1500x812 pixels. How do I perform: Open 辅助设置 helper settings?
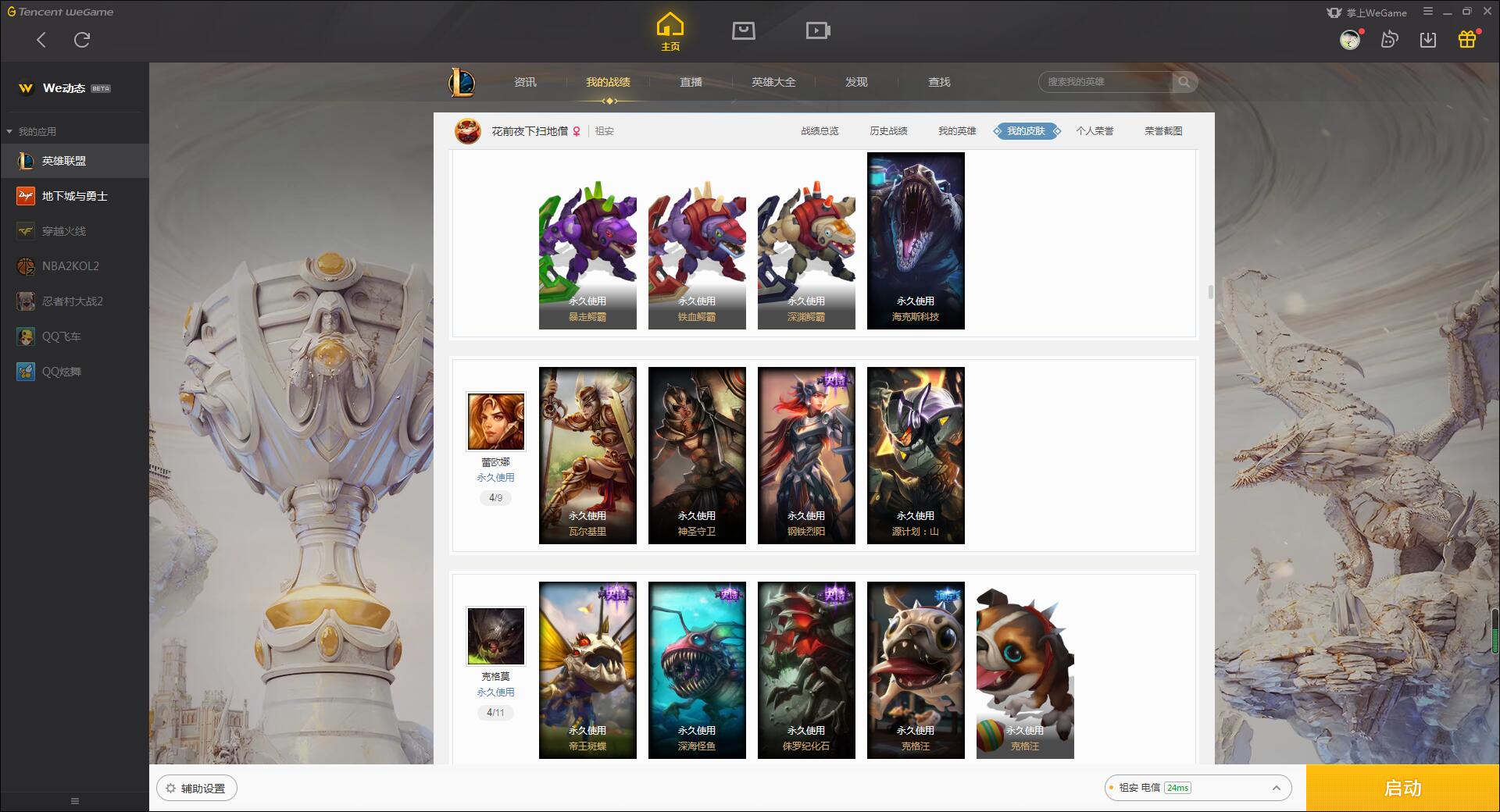[197, 789]
